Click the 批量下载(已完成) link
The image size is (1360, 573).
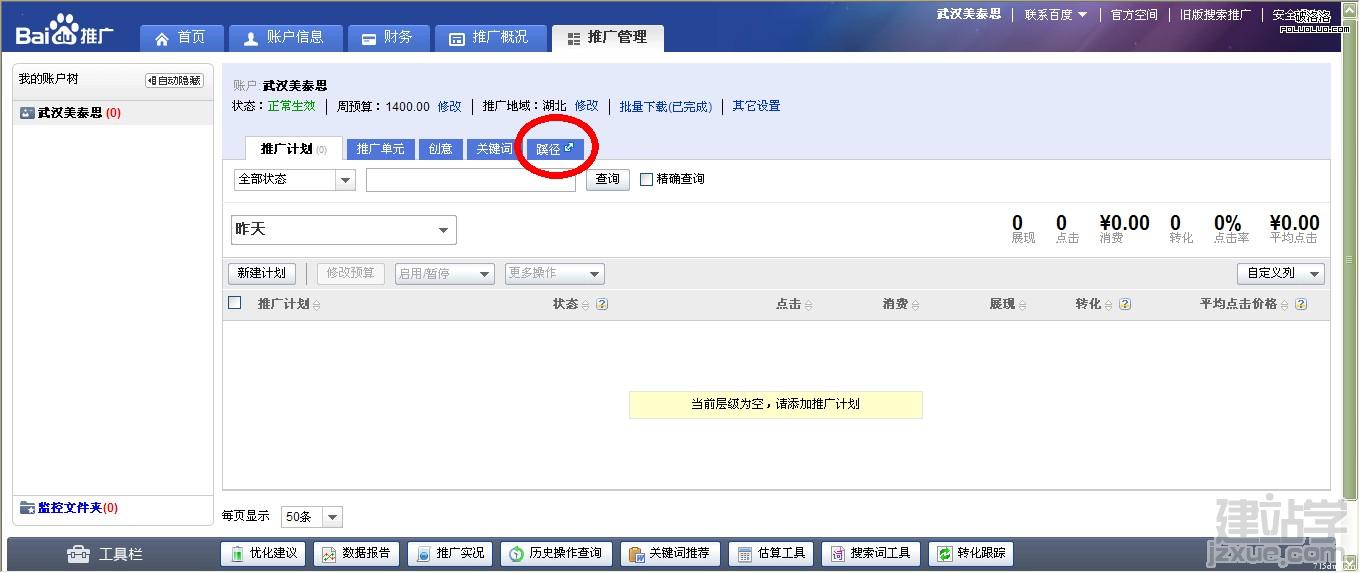665,106
